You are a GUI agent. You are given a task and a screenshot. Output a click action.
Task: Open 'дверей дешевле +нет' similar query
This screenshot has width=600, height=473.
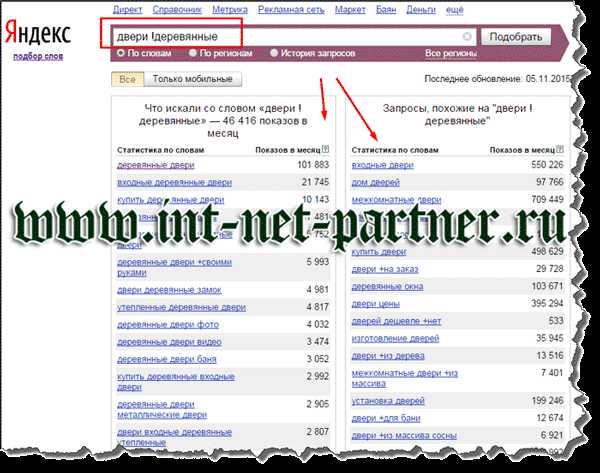[x=396, y=321]
